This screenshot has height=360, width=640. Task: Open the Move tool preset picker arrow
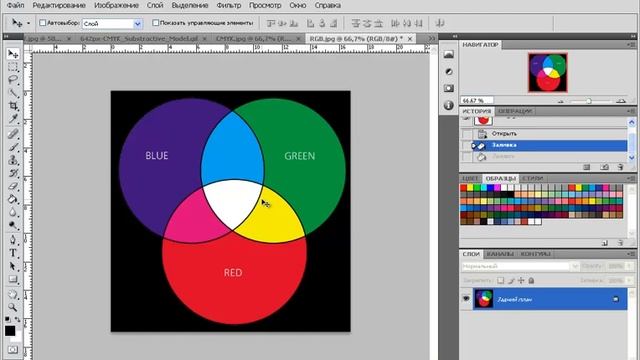click(28, 23)
